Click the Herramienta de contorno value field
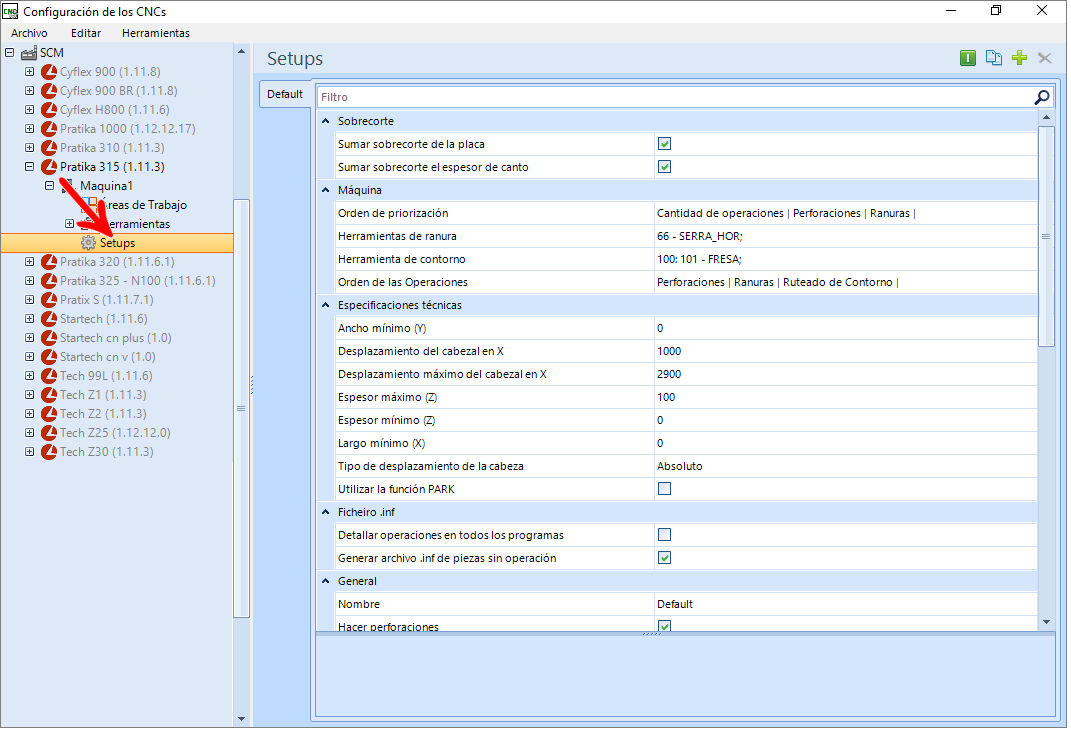 pos(846,259)
